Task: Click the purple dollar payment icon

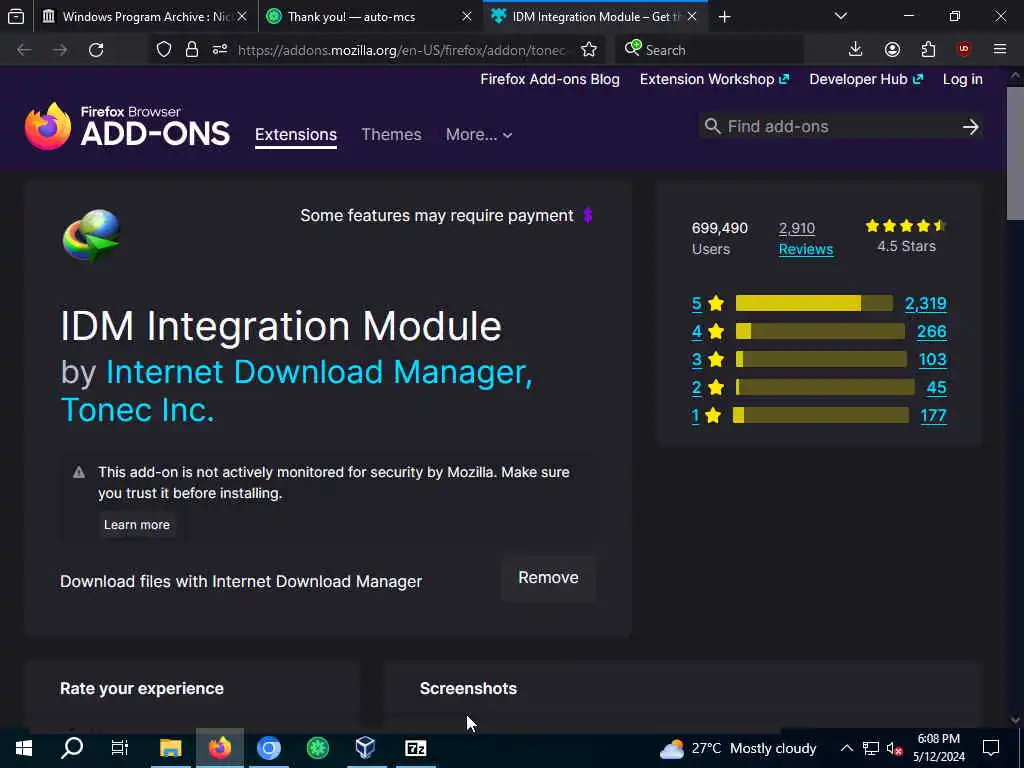Action: click(x=588, y=215)
